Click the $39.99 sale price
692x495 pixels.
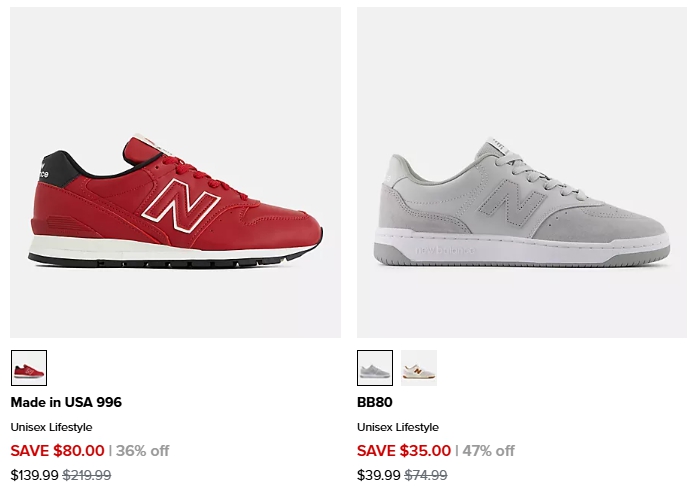(x=379, y=475)
